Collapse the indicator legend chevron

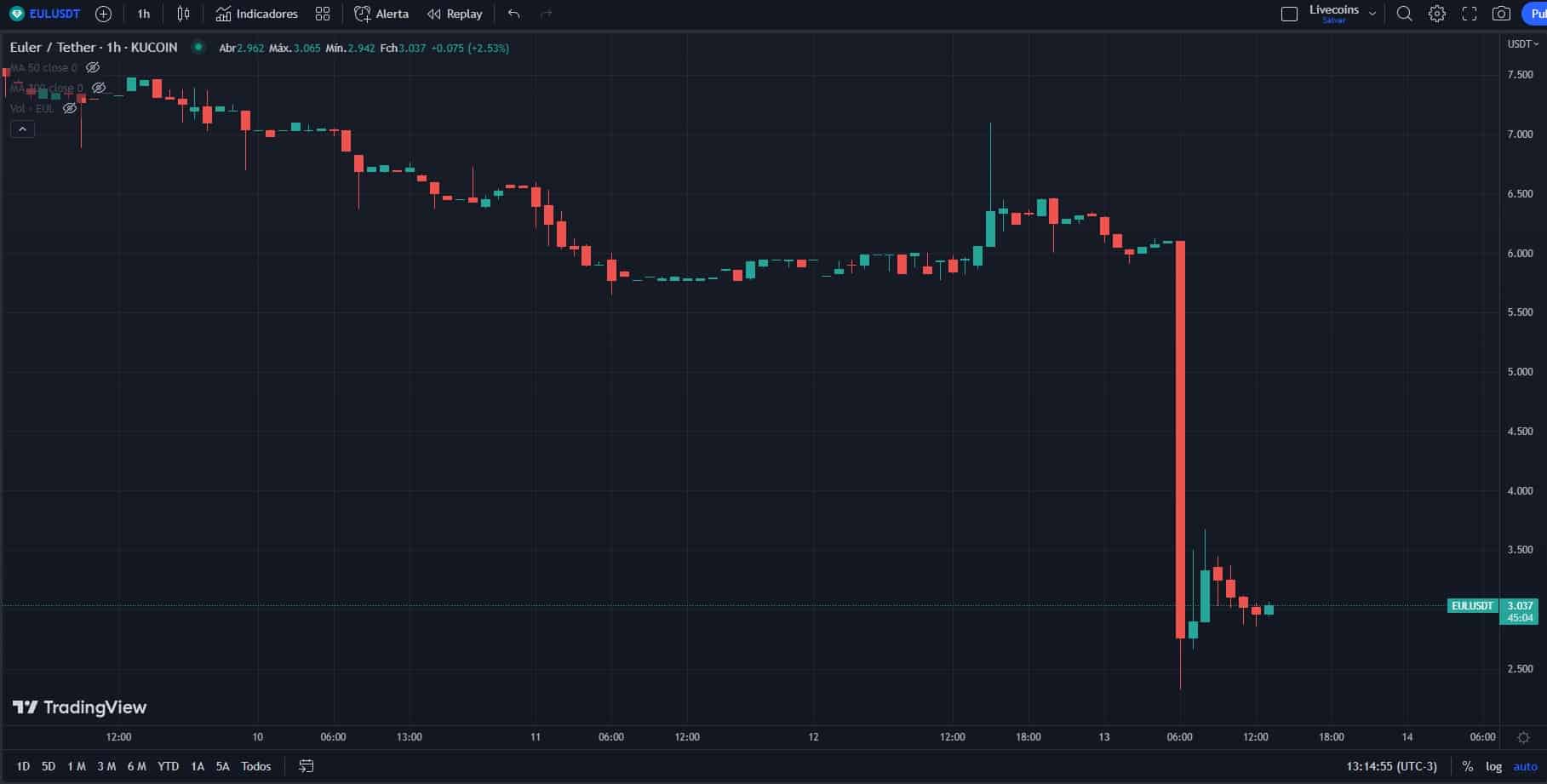coord(22,129)
